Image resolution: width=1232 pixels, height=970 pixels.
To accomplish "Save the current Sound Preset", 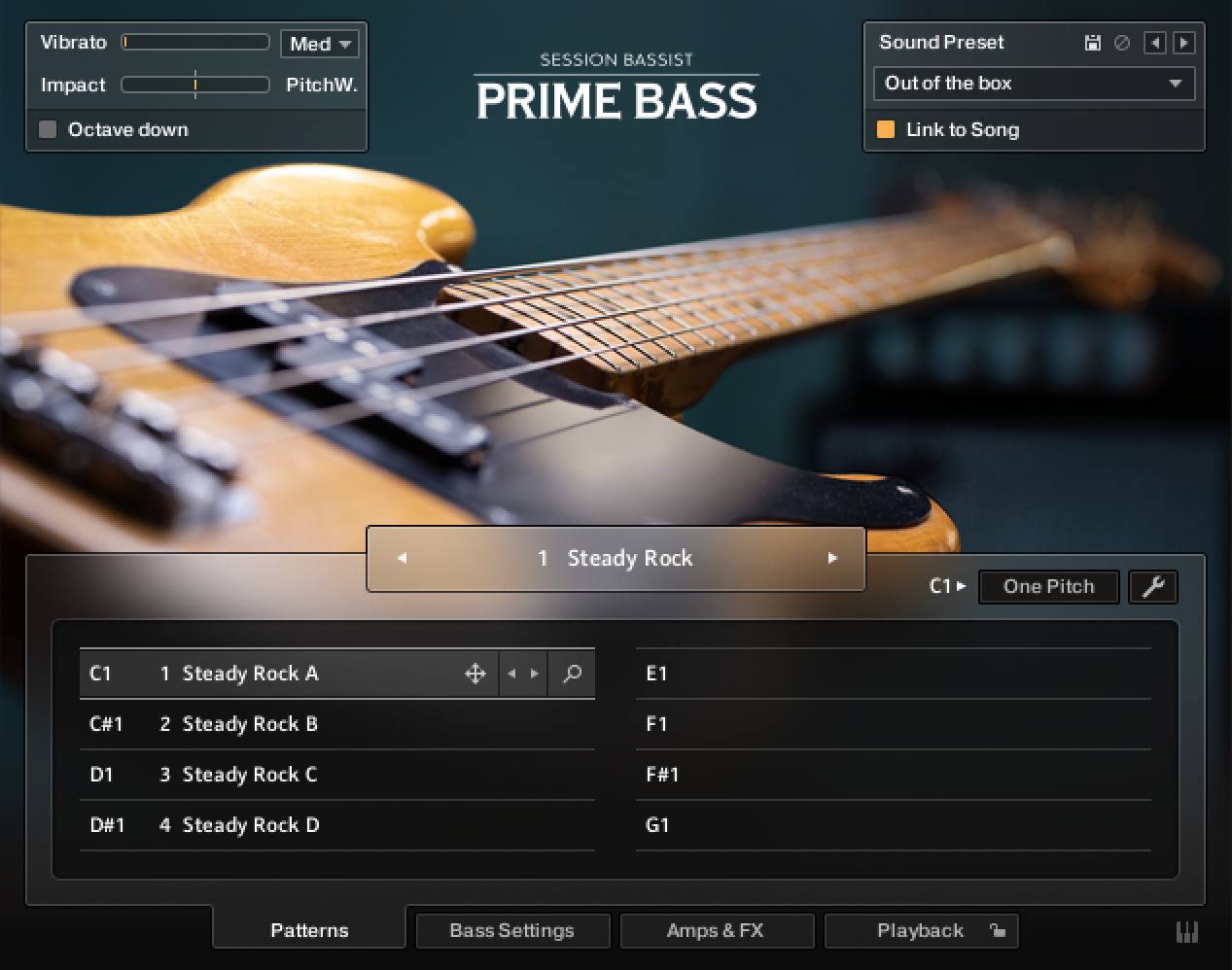I will 1092,42.
